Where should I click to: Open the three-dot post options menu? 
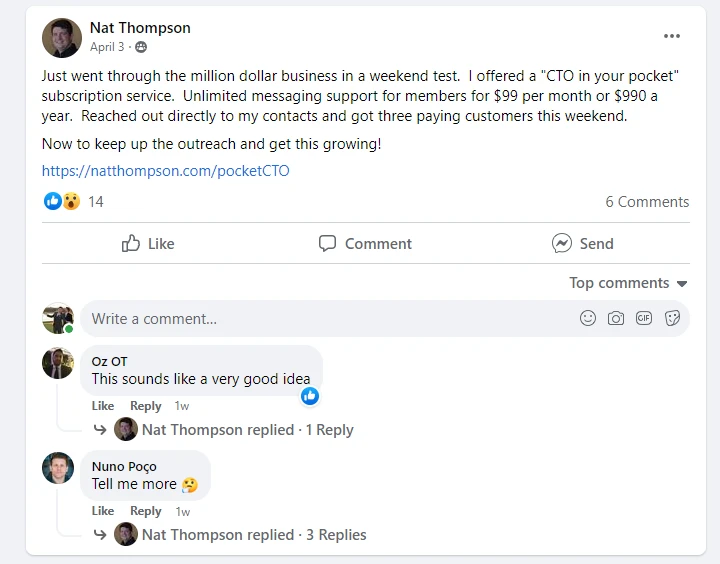[671, 36]
